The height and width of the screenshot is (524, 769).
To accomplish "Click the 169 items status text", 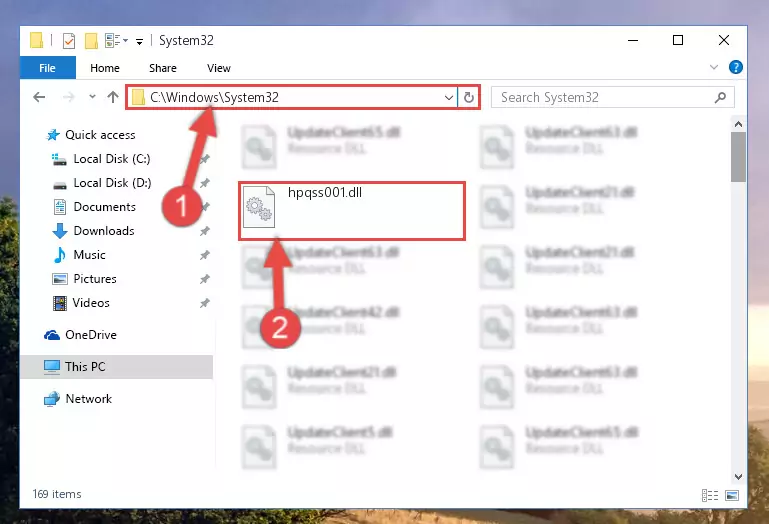I will [x=57, y=494].
